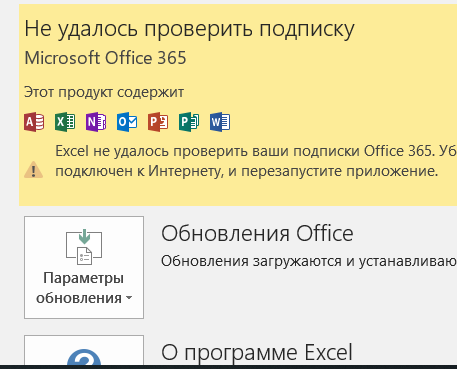The width and height of the screenshot is (457, 369).
Task: Click the Этот продукт содержит label
Action: click(x=104, y=92)
